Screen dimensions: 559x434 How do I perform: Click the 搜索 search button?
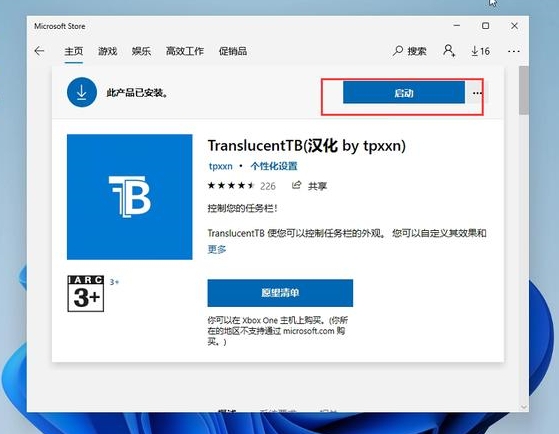410,51
